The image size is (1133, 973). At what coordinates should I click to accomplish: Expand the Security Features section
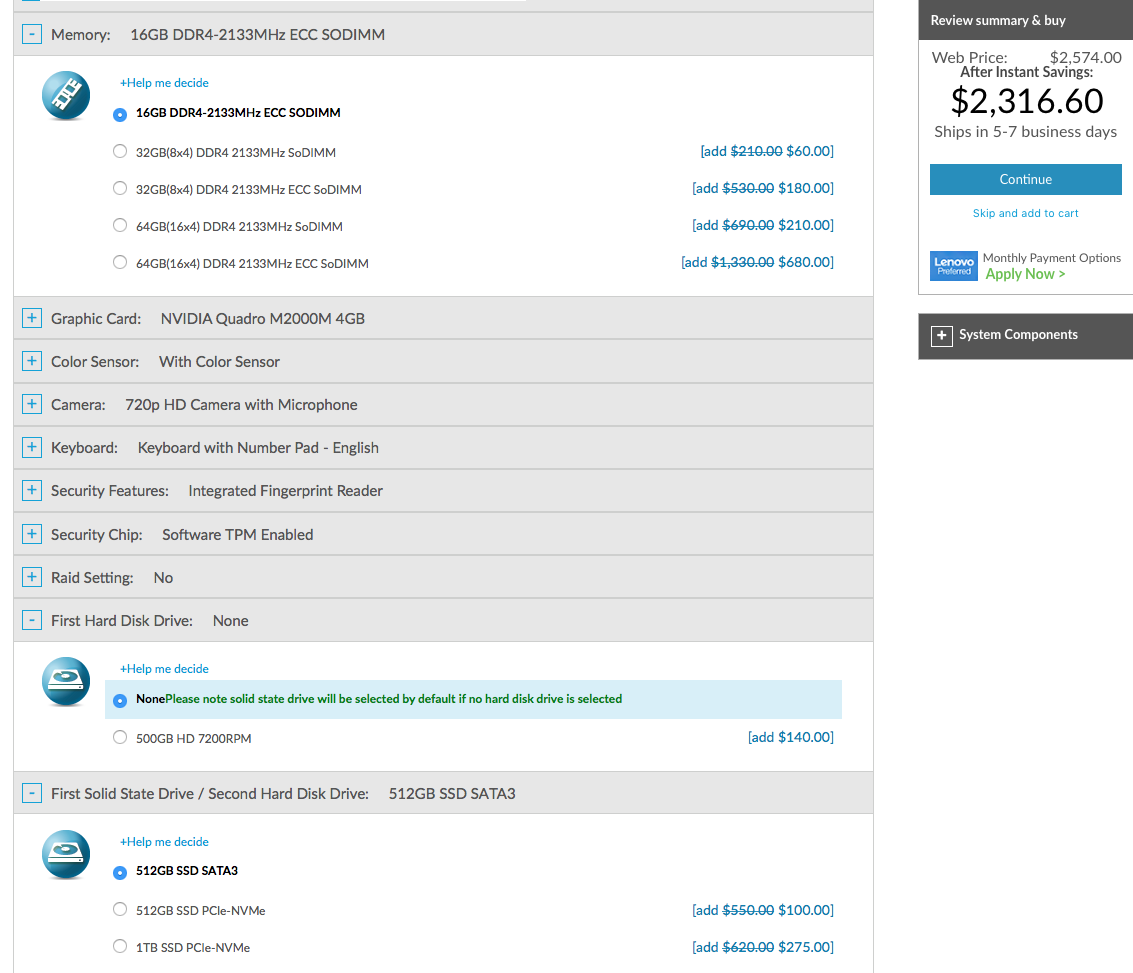click(x=32, y=490)
